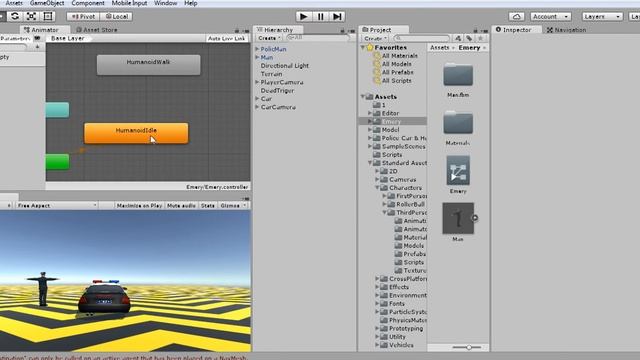
Task: Select All Materials favorite
Action: 399,56
